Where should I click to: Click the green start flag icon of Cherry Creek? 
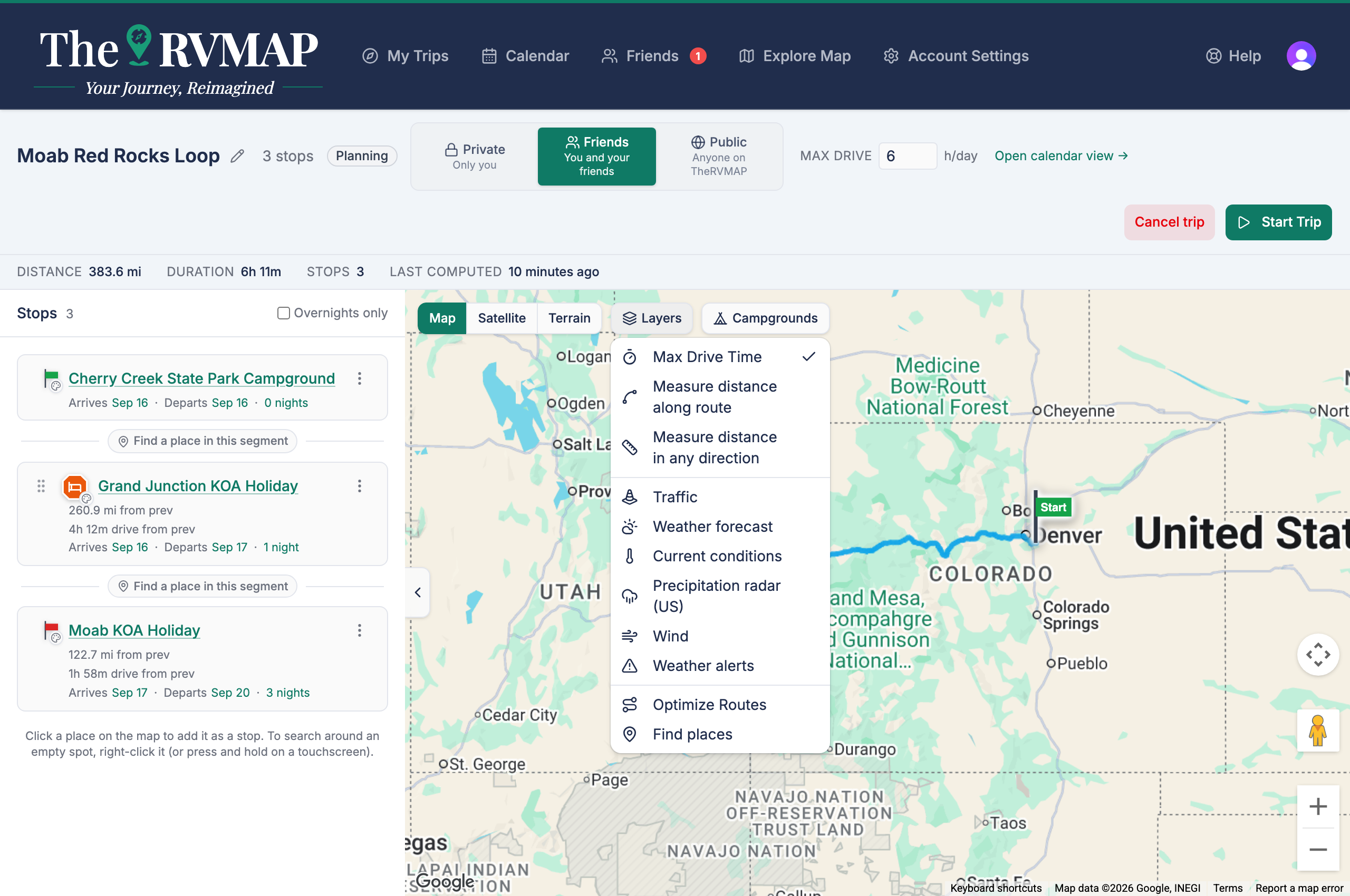pos(52,378)
